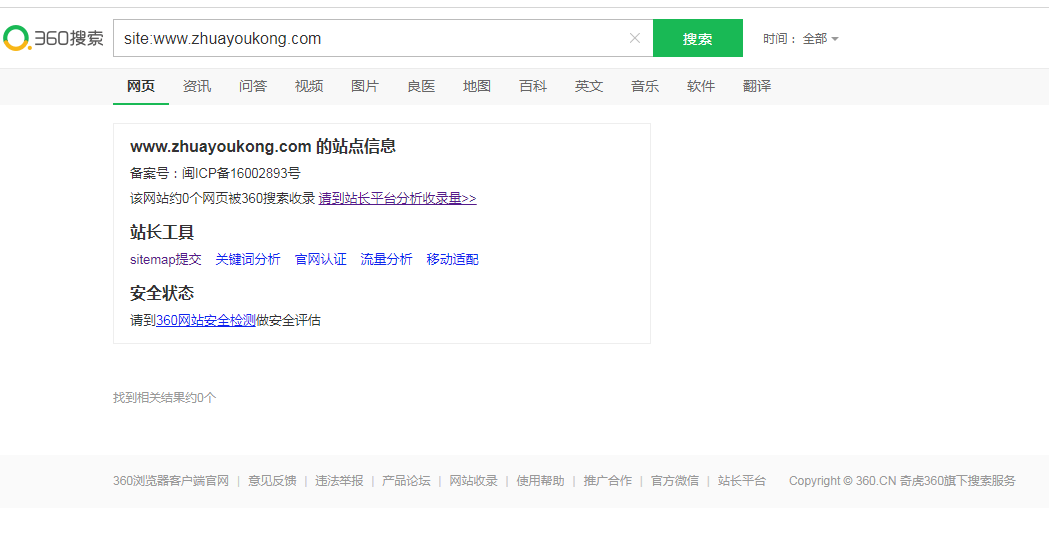Viewport: 1049px width, 560px height.
Task: Open the 图片 tab
Action: coord(365,86)
